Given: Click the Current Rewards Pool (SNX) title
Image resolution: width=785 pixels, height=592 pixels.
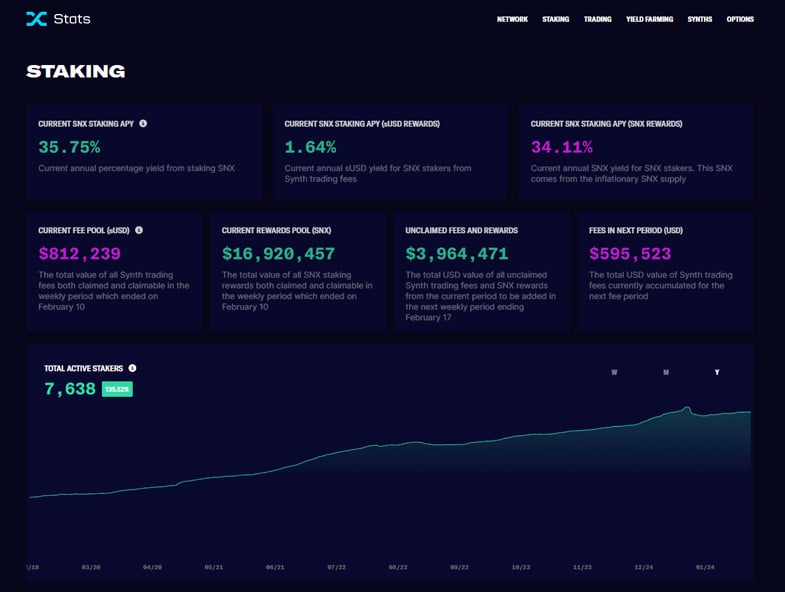Looking at the screenshot, I should 276,230.
